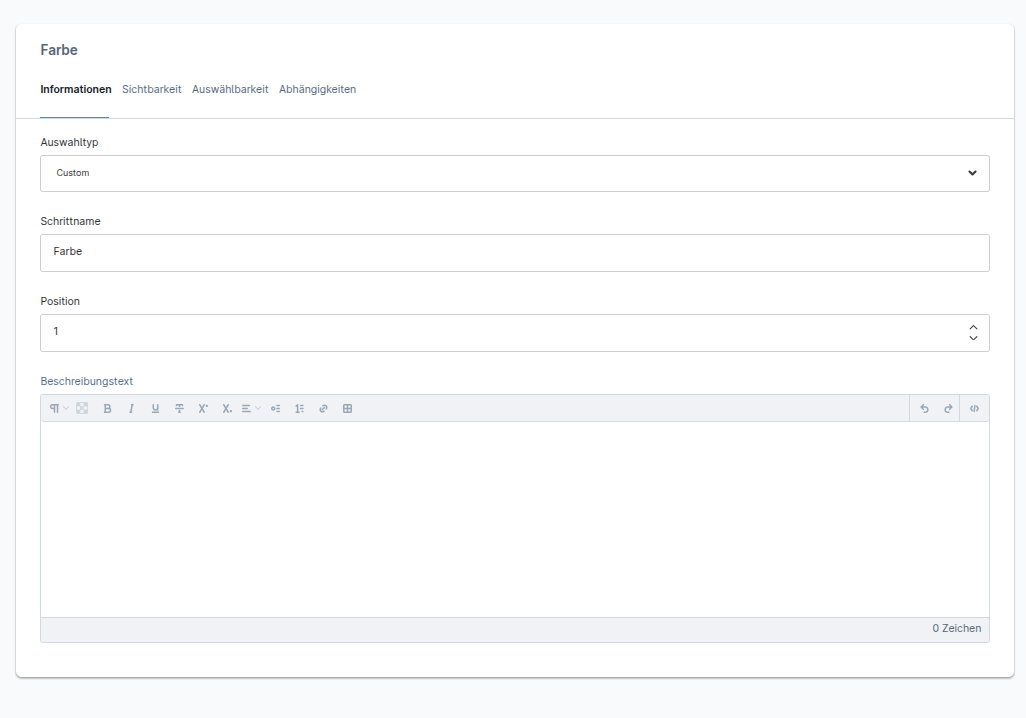The image size is (1026, 718).
Task: Click the Position label
Action: click(x=60, y=301)
